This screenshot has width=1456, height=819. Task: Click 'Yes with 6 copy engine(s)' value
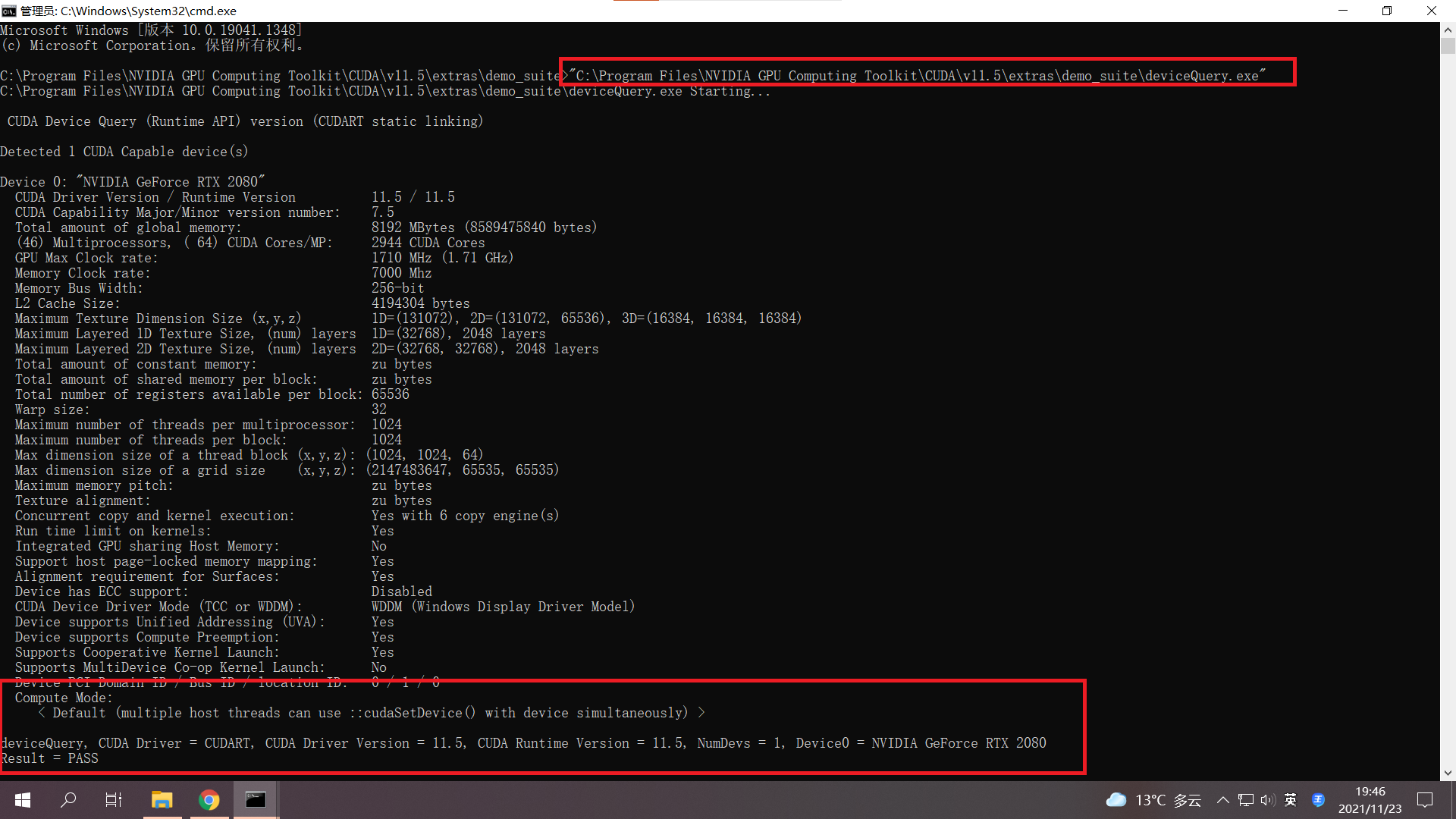click(465, 516)
